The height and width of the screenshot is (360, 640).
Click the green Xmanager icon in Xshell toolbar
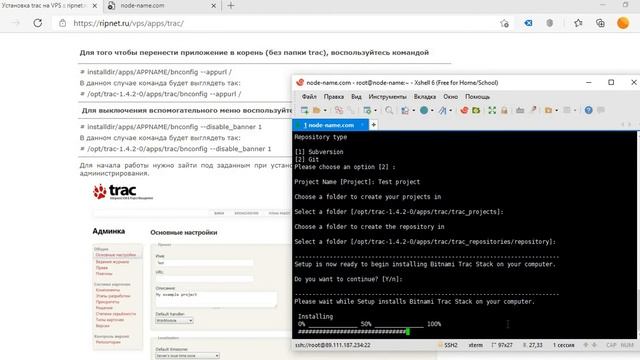tap(476, 110)
